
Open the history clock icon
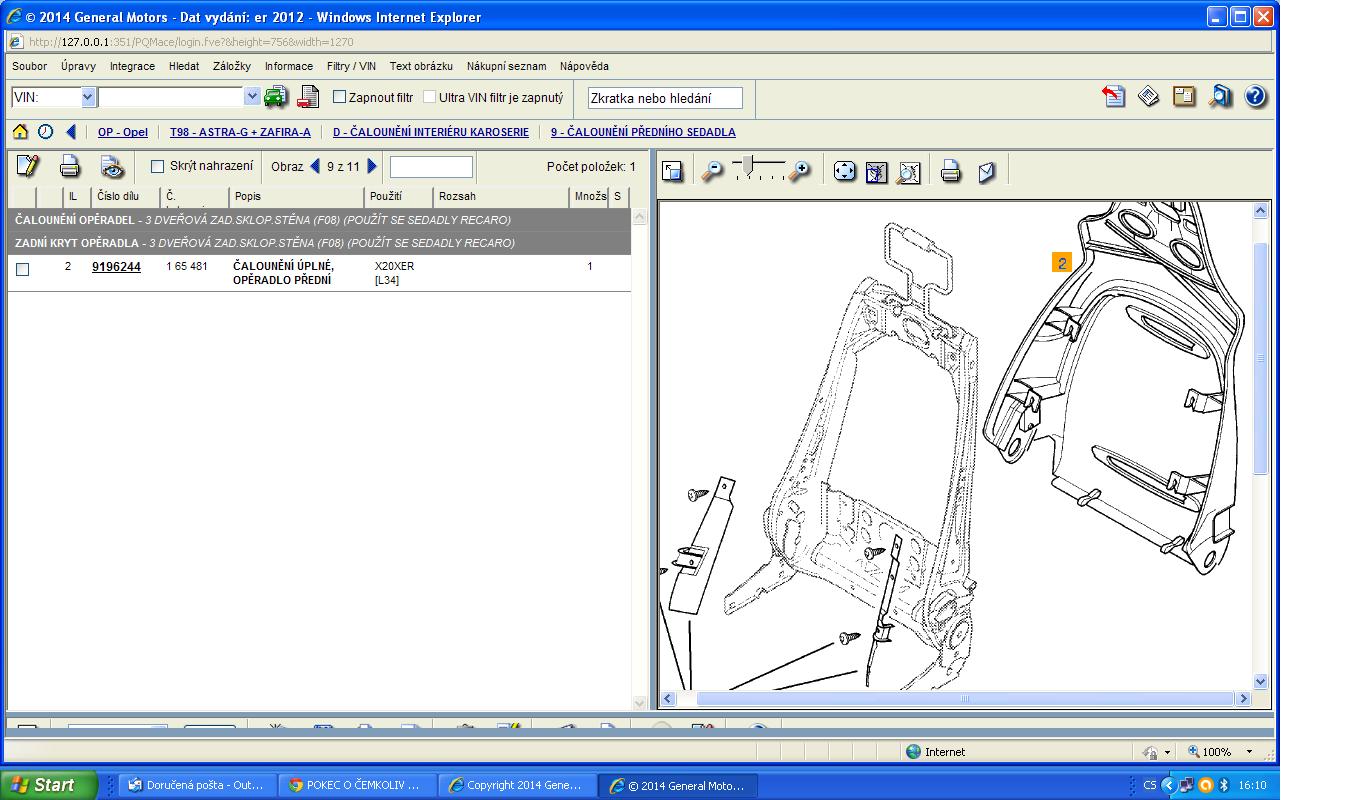[46, 132]
